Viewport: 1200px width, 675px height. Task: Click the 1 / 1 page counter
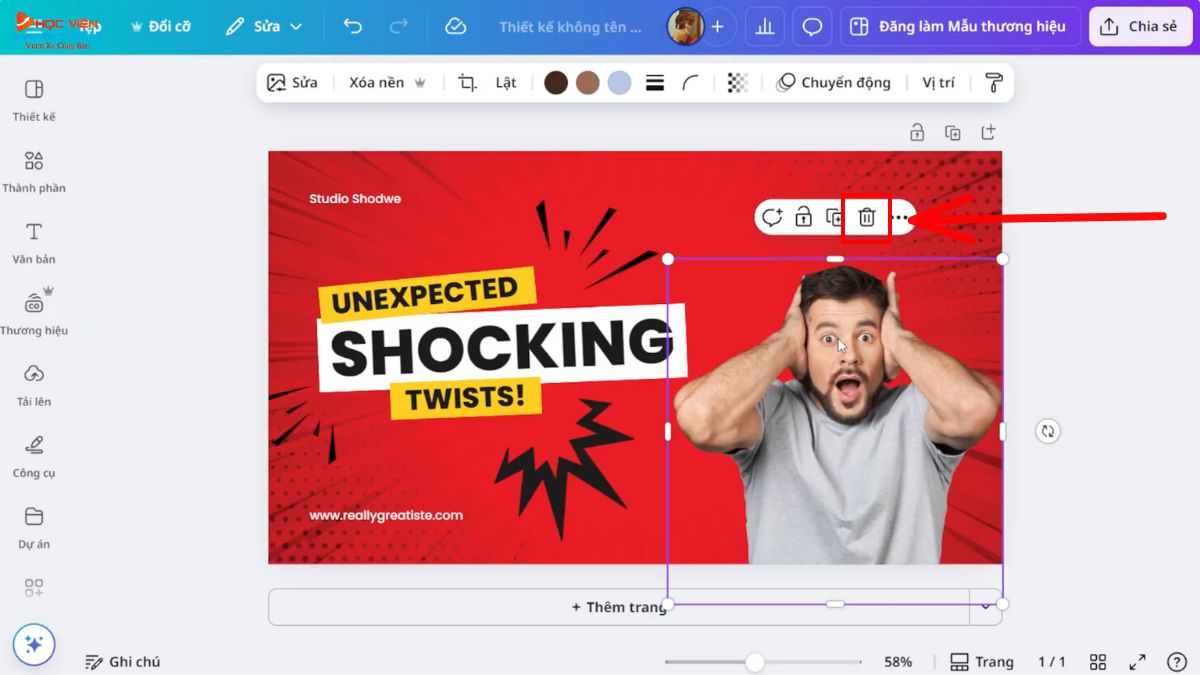coord(1052,662)
